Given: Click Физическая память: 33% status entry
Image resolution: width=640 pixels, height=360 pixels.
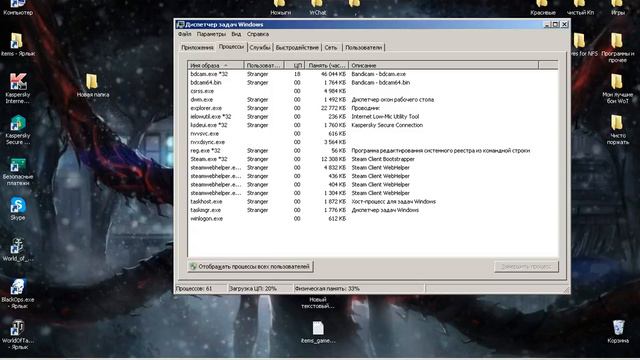Looking at the screenshot, I should [359, 289].
